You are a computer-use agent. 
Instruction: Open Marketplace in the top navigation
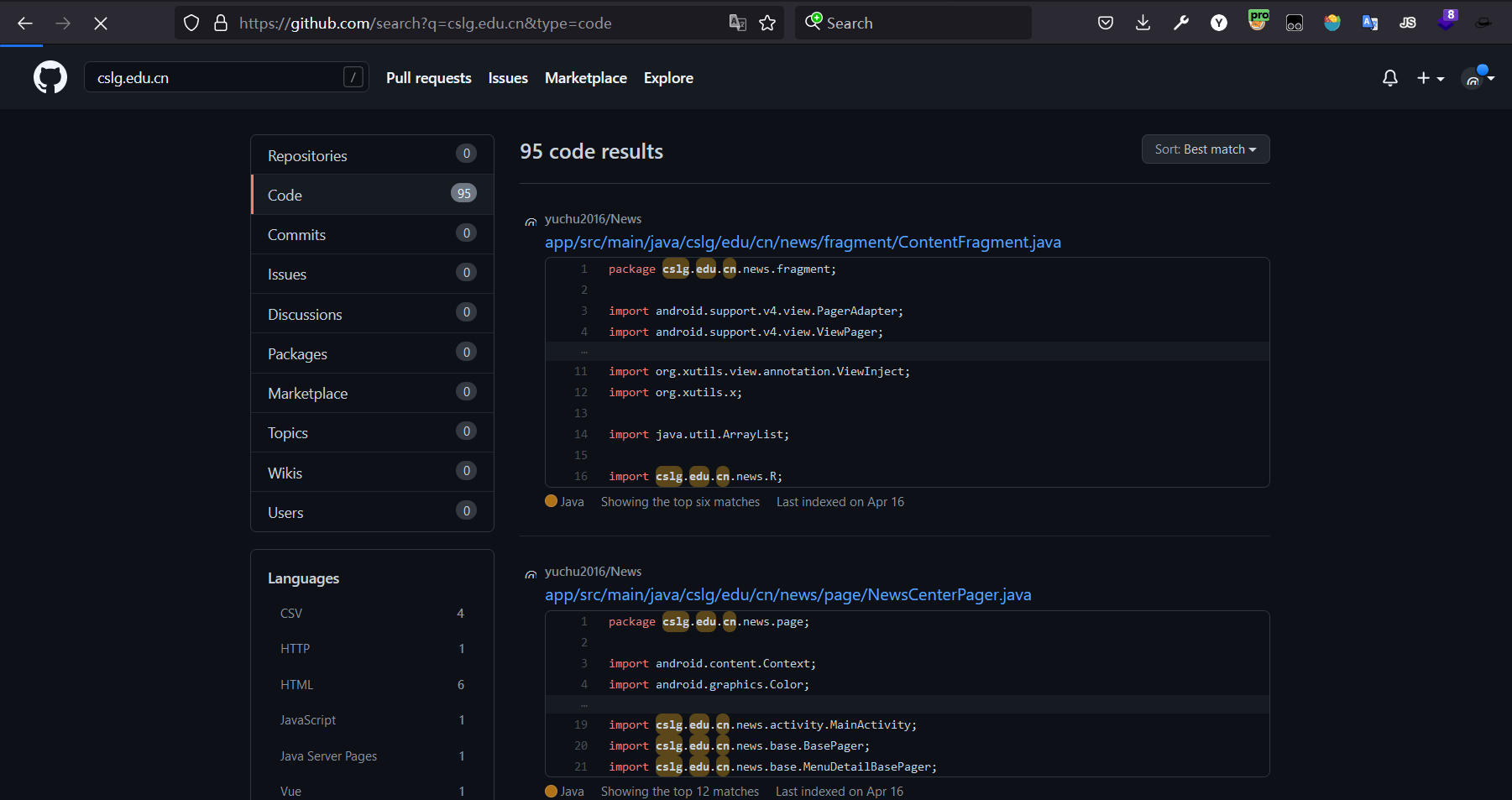click(x=586, y=77)
